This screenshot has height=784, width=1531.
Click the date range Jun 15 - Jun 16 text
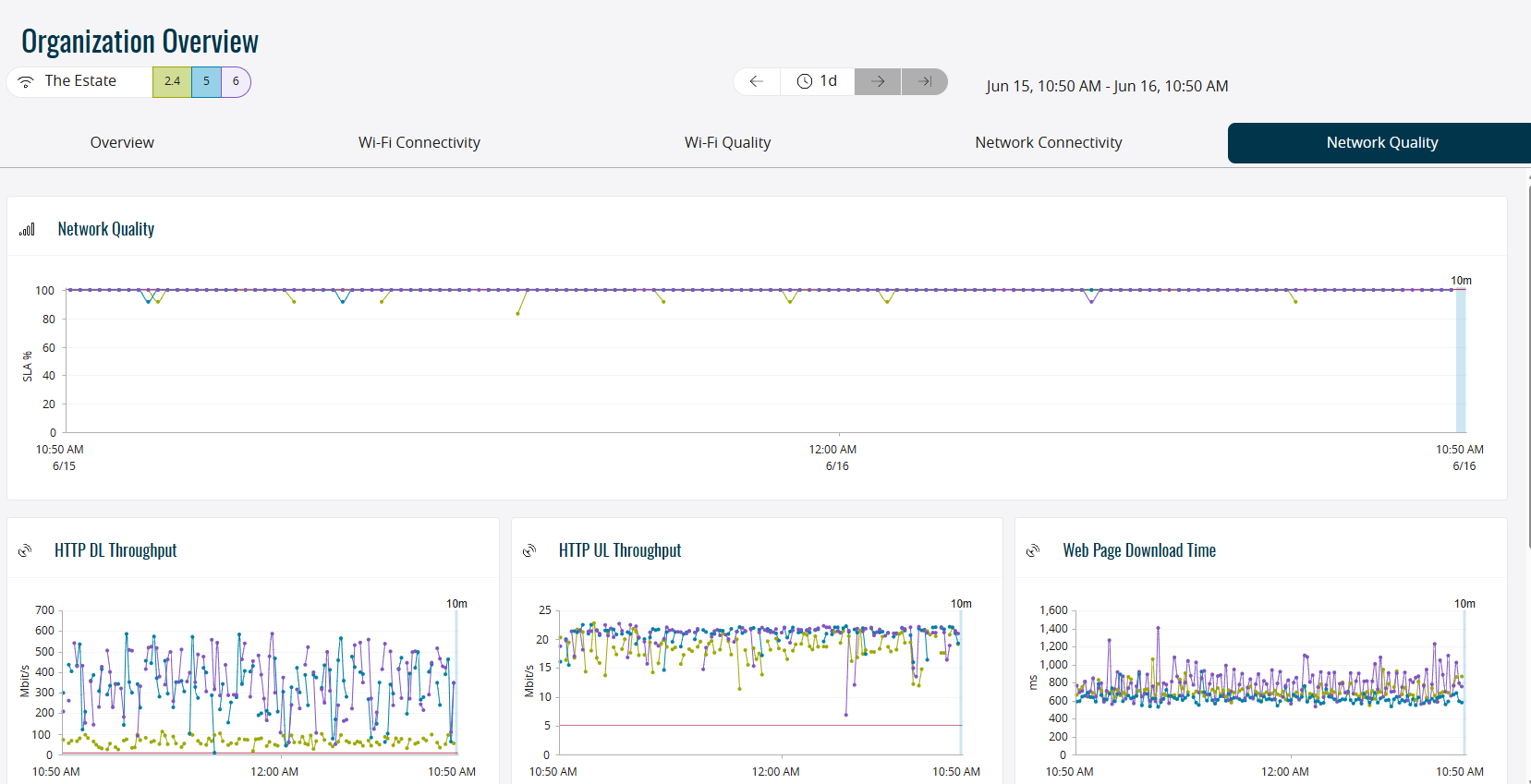pos(1107,86)
